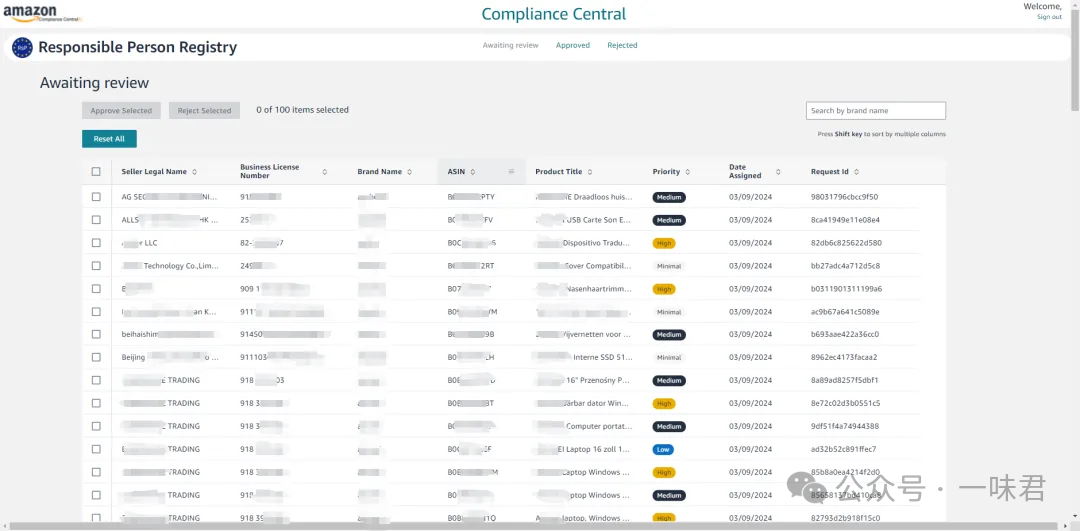Click request id b693aae422a36cc0
1080x531 pixels.
[845, 334]
